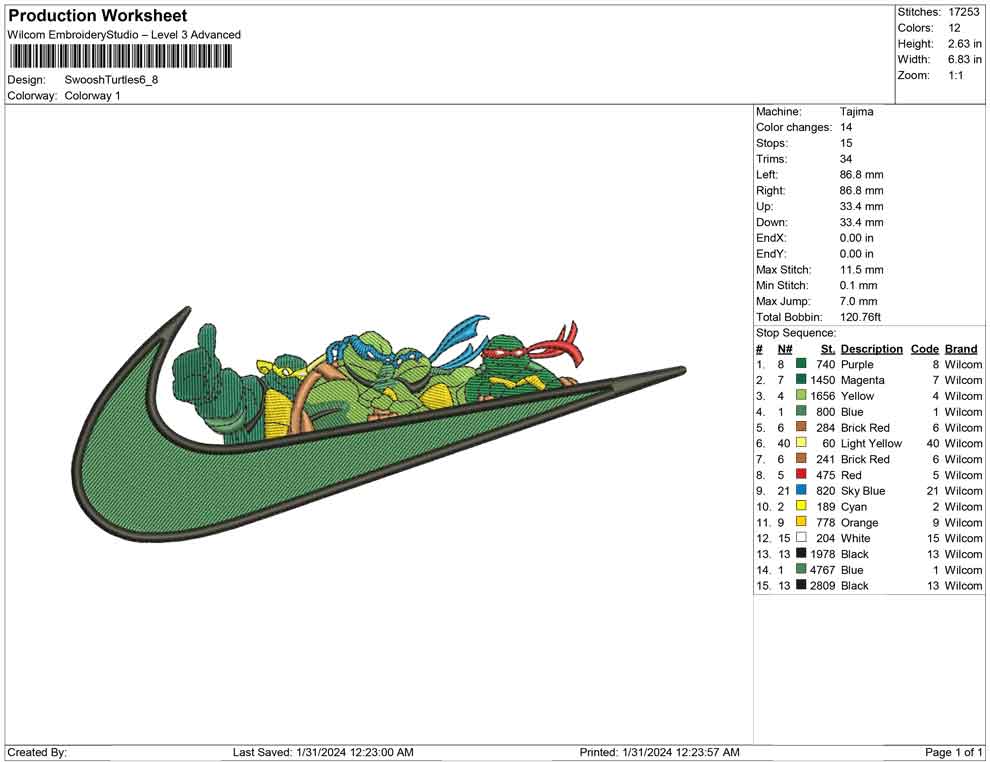This screenshot has height=762, width=990.
Task: Click the Brand column header
Action: tap(961, 349)
